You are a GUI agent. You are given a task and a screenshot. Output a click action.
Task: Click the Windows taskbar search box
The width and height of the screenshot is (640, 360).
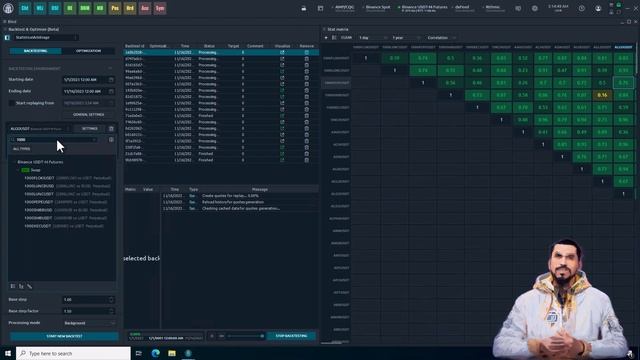pyautogui.click(x=73, y=353)
